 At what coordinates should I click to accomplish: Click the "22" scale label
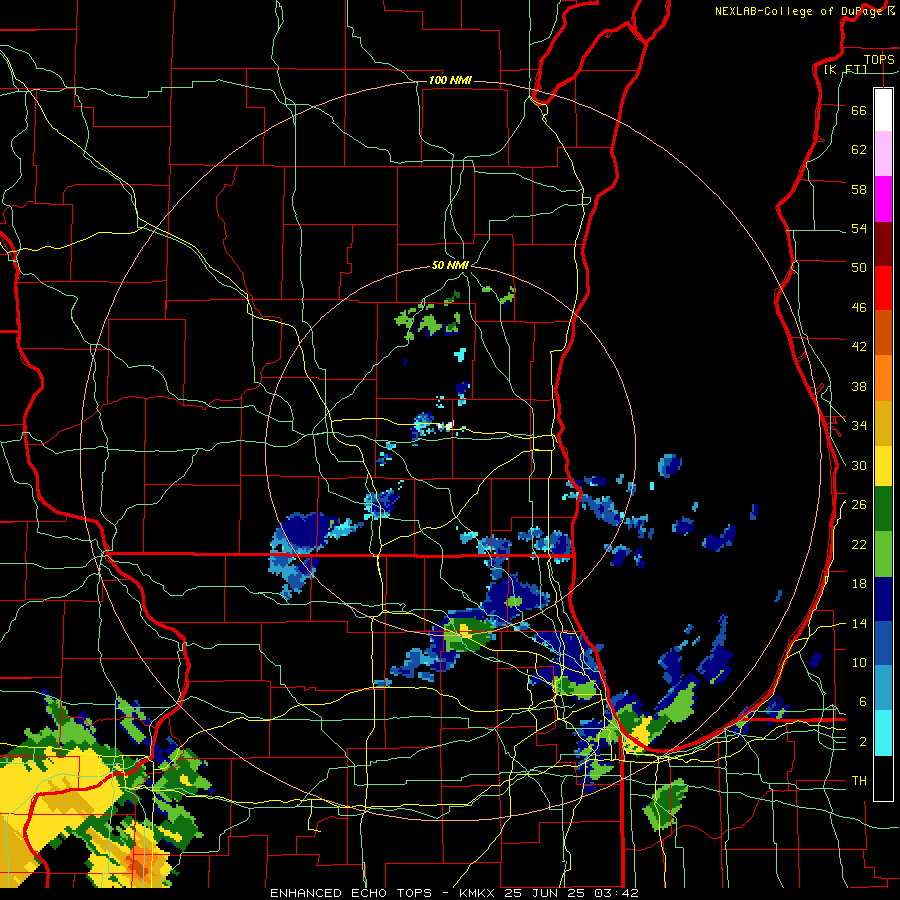859,545
